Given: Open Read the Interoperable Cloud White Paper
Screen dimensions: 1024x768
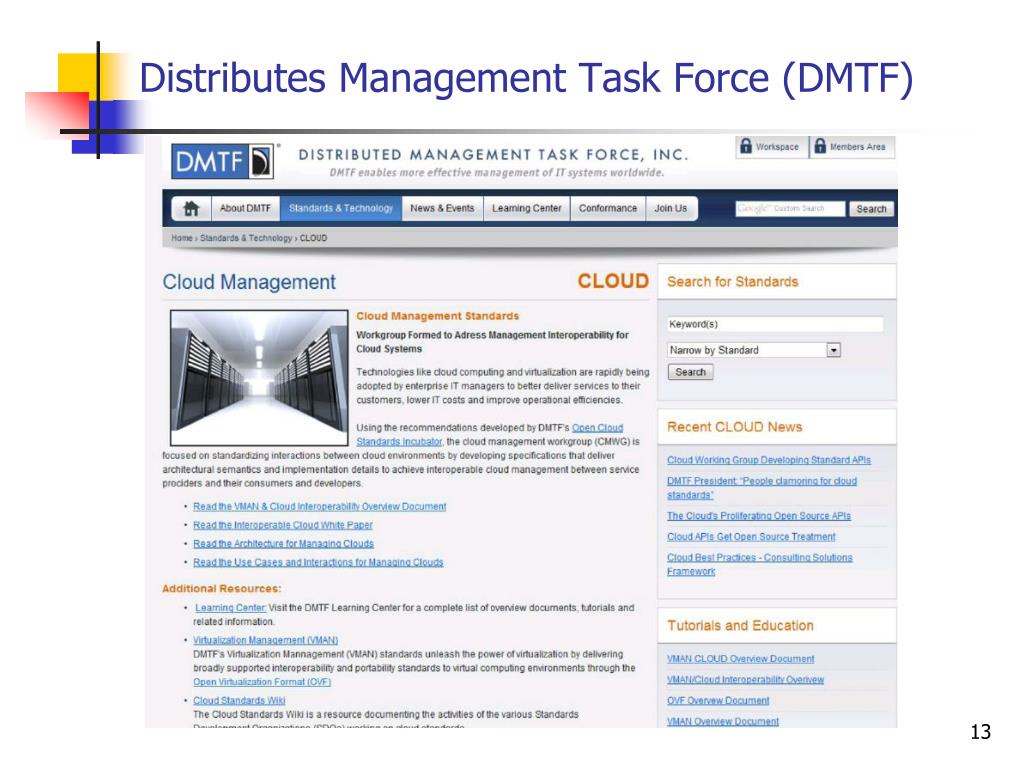Looking at the screenshot, I should point(282,525).
